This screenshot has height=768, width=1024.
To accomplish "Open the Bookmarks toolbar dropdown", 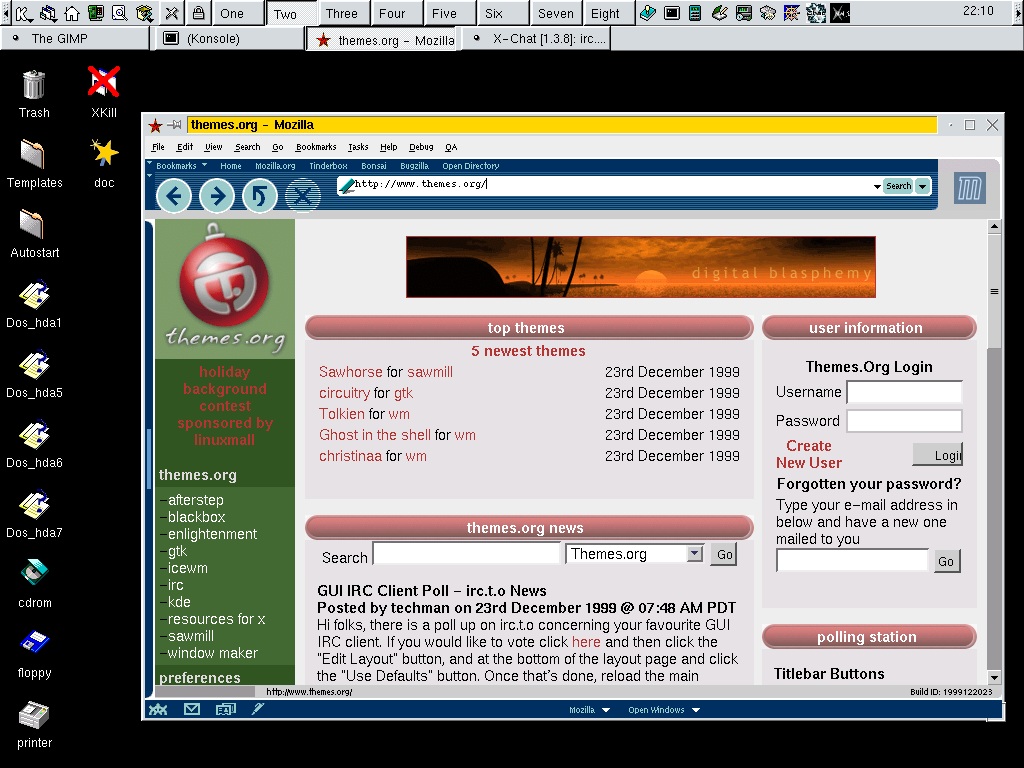I will pos(182,166).
